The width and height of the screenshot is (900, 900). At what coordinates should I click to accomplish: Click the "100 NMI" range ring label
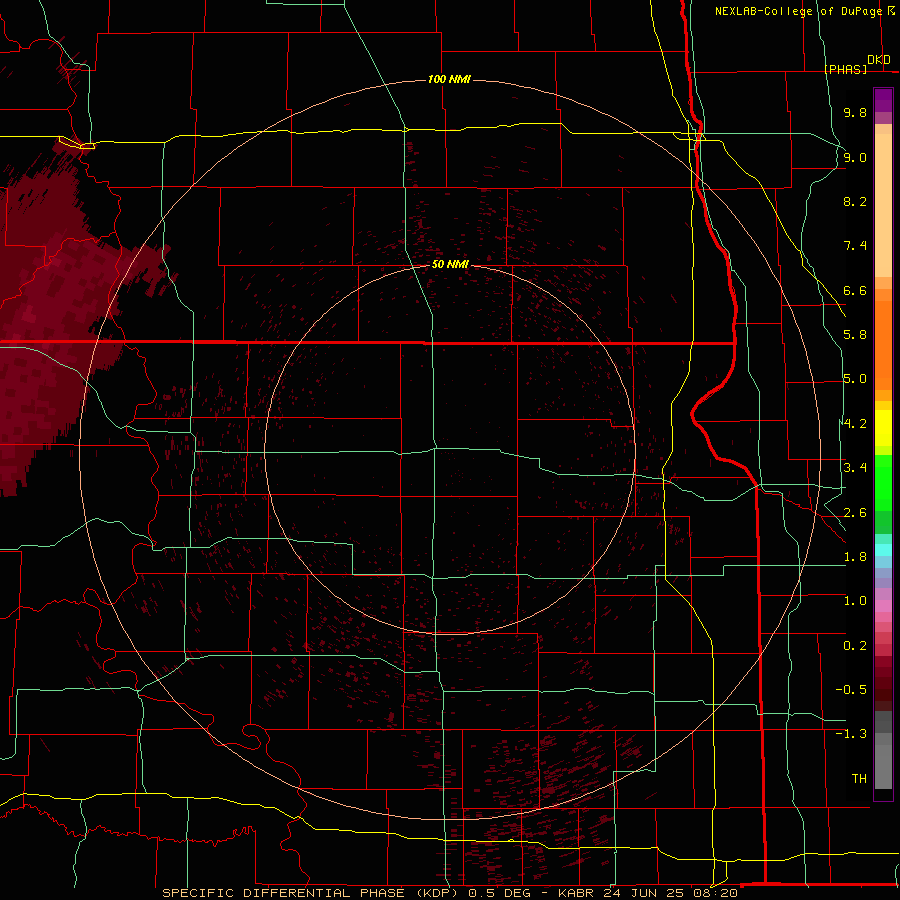449,79
